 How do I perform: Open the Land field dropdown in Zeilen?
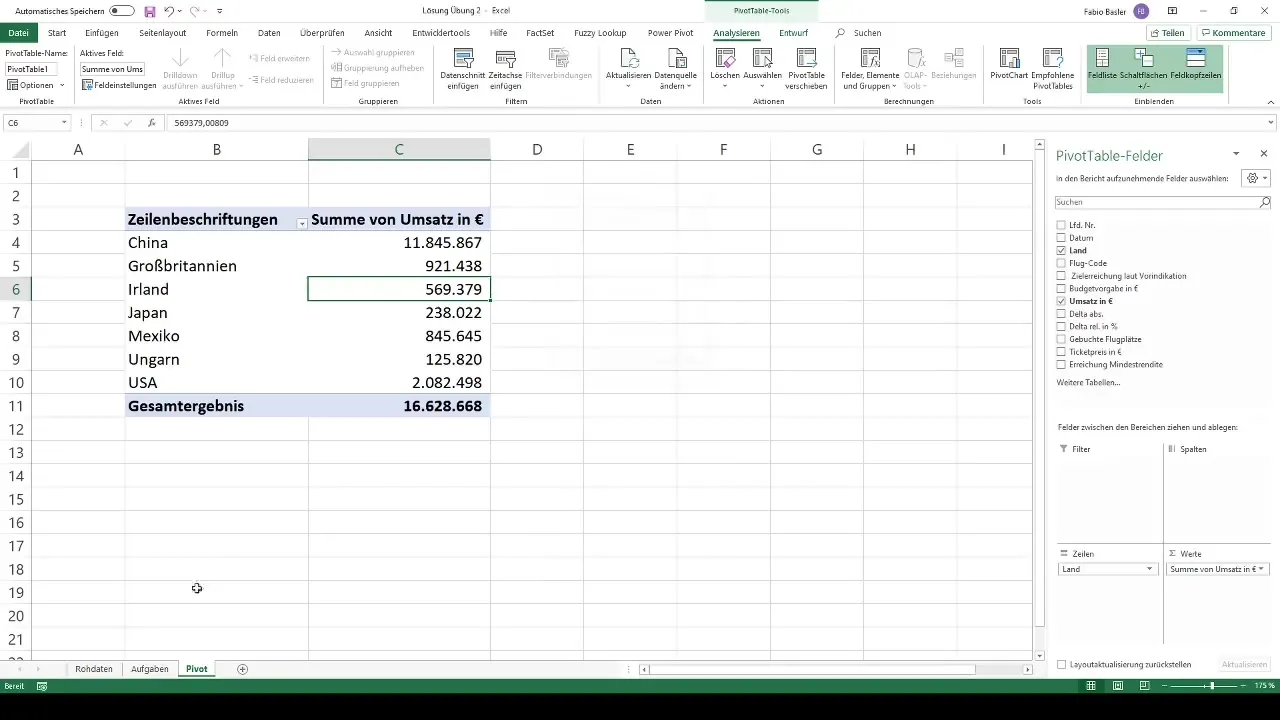click(x=1149, y=569)
